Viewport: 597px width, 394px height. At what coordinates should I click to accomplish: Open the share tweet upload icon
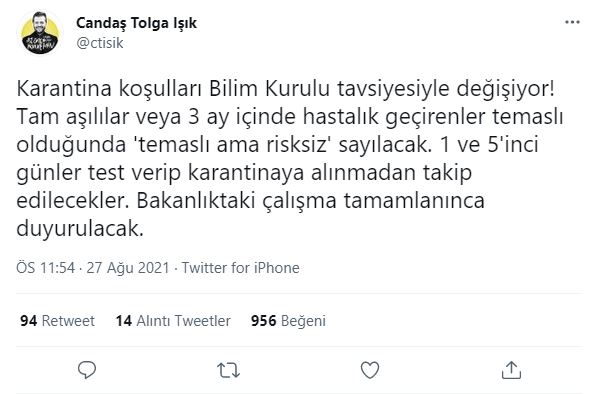(x=511, y=370)
